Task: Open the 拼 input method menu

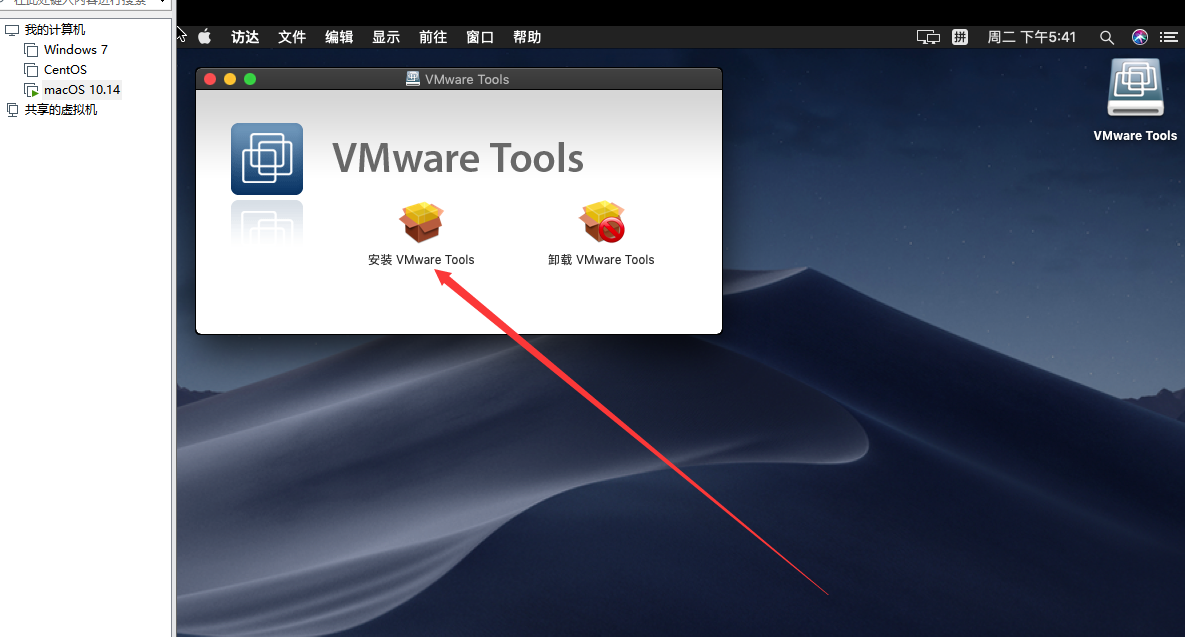Action: pyautogui.click(x=960, y=37)
